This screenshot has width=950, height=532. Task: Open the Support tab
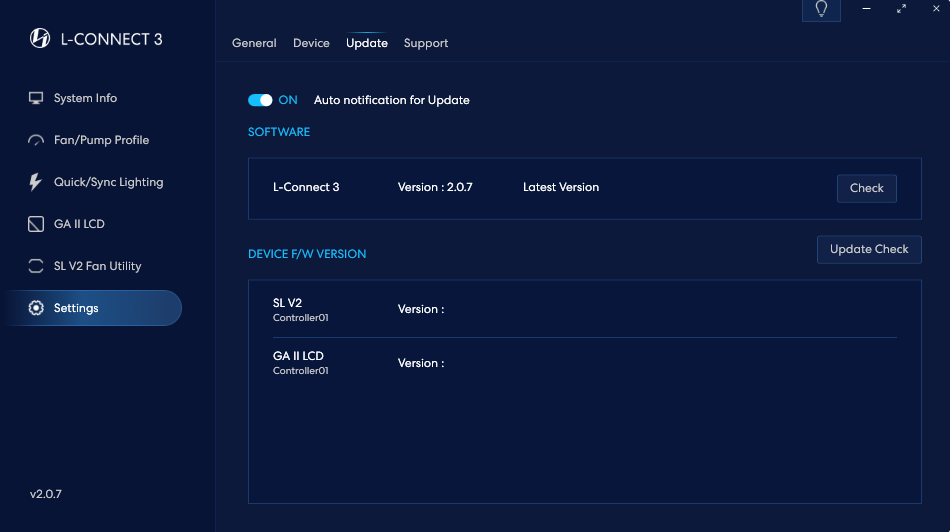(426, 43)
